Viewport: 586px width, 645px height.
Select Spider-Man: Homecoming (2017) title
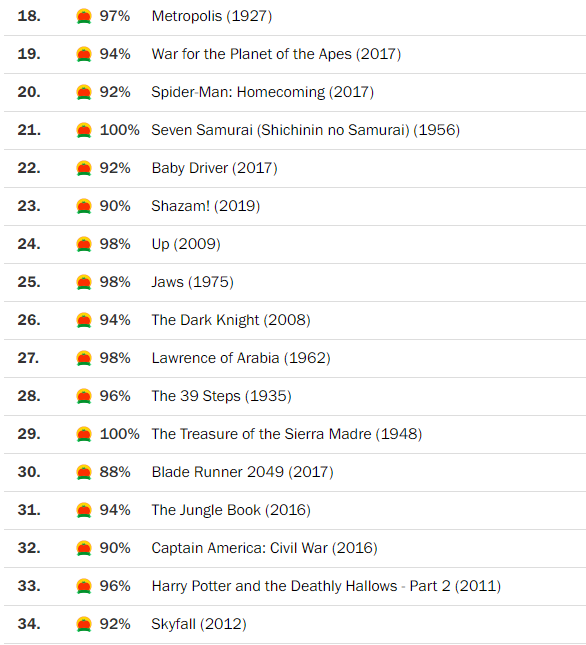(x=262, y=92)
